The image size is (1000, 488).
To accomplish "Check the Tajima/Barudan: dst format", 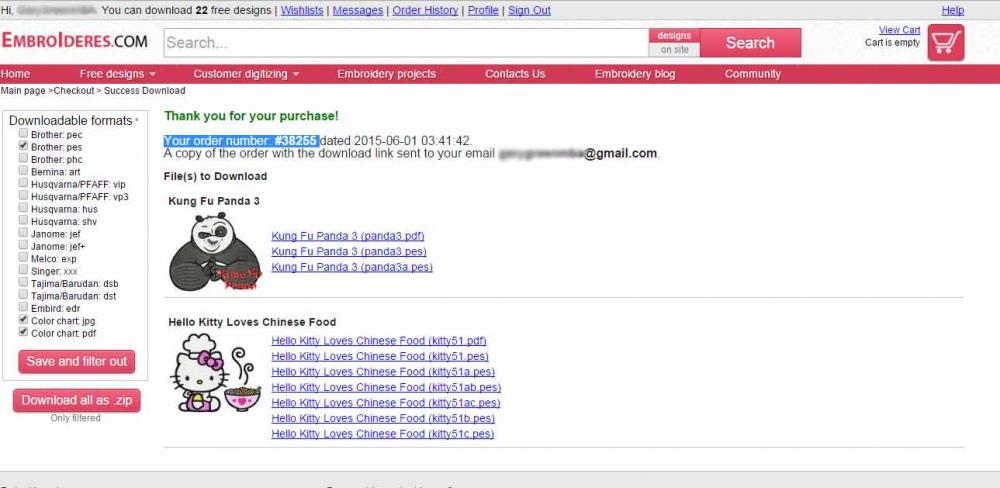I will [24, 295].
